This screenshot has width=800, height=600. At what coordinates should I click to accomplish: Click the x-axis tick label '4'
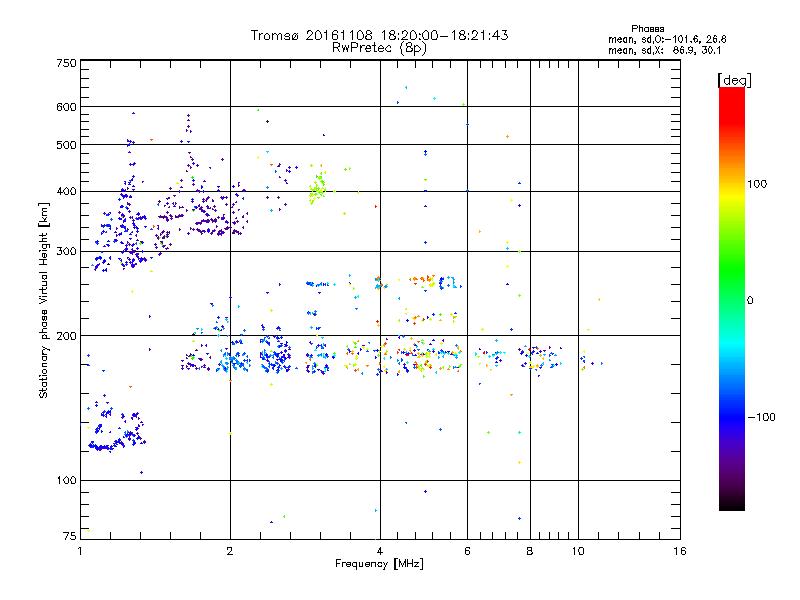click(380, 551)
